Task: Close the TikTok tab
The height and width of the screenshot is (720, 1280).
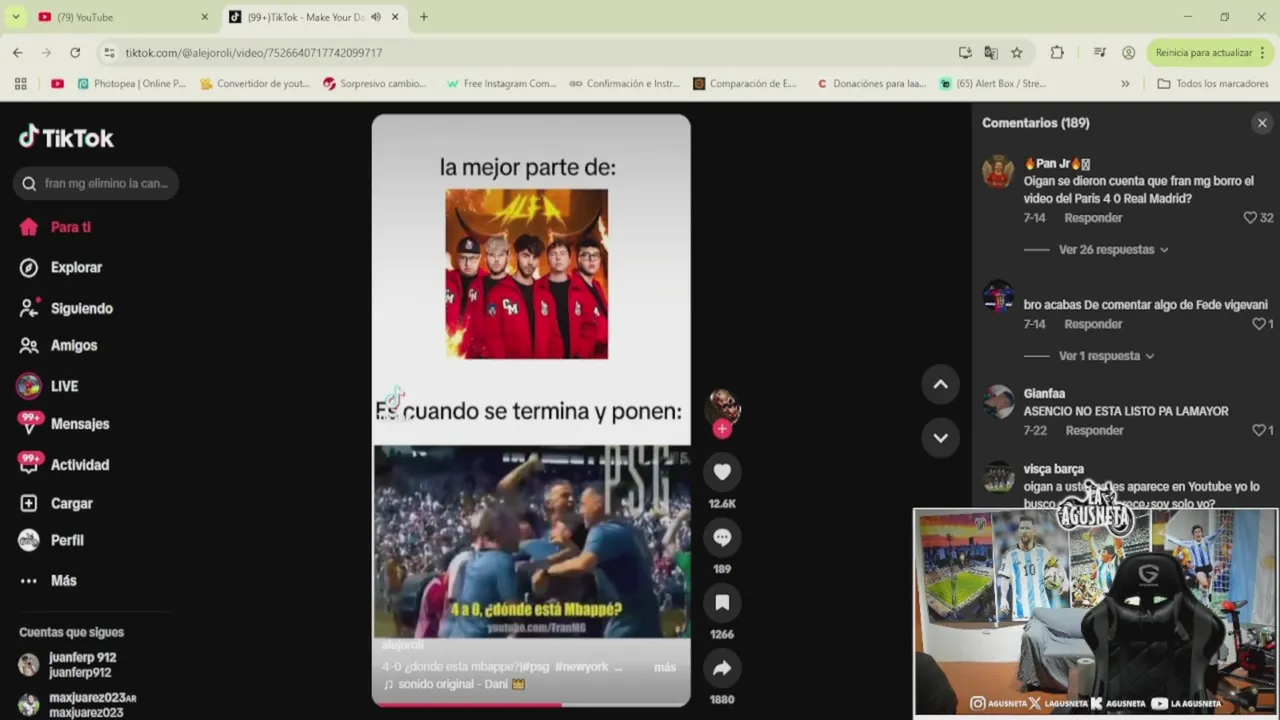Action: click(x=395, y=17)
